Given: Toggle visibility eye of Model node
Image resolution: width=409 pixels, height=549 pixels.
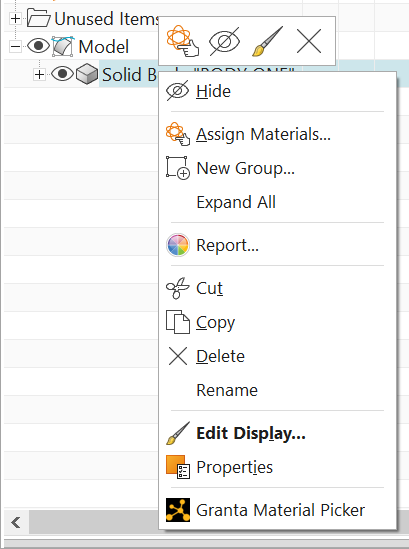Looking at the screenshot, I should pyautogui.click(x=38, y=46).
